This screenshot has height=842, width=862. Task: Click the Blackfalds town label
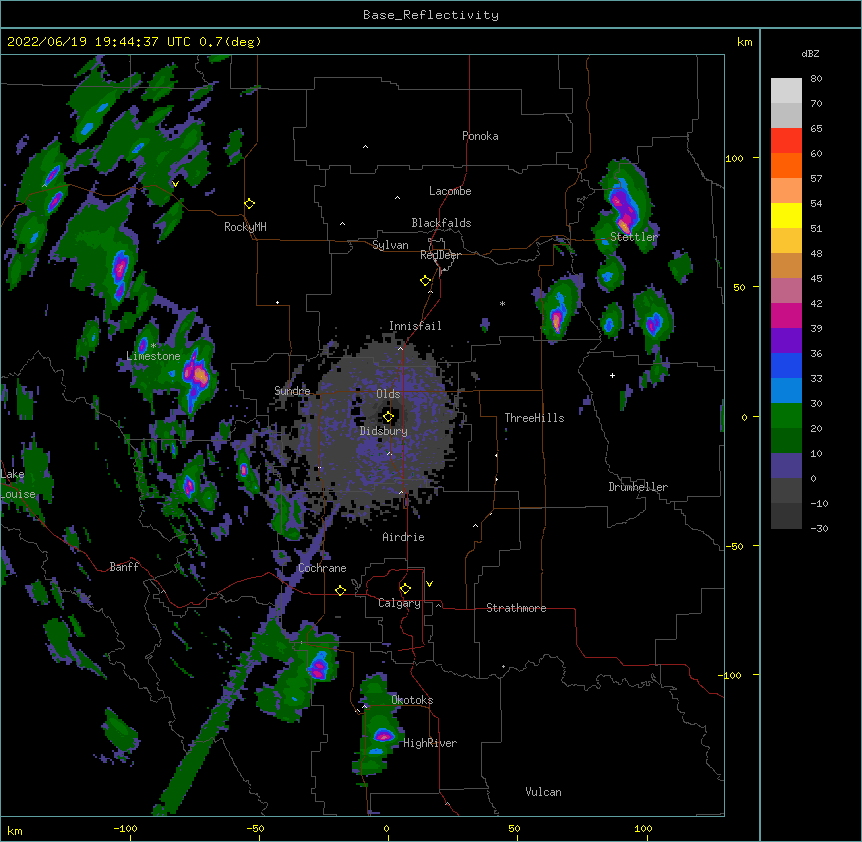(441, 223)
